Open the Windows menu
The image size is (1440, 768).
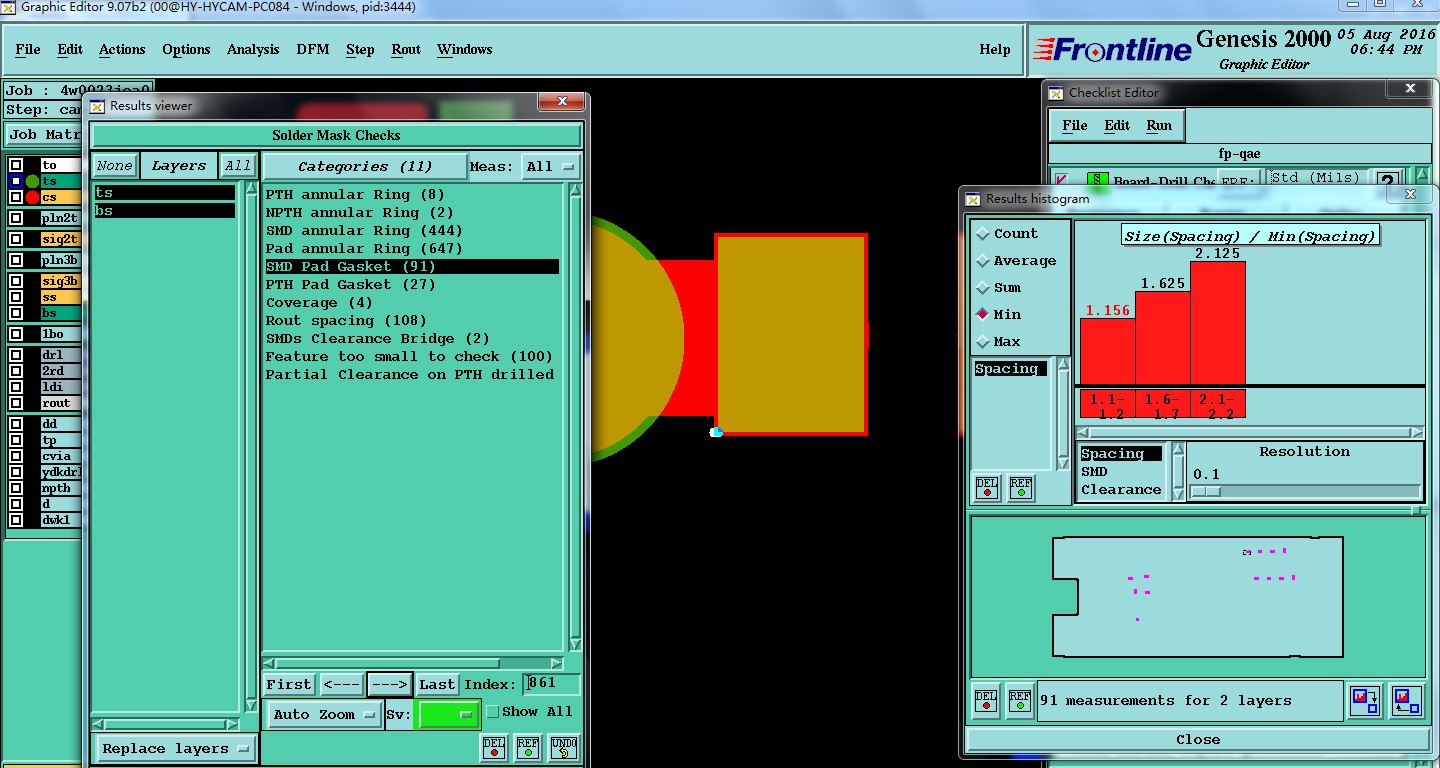pyautogui.click(x=465, y=49)
